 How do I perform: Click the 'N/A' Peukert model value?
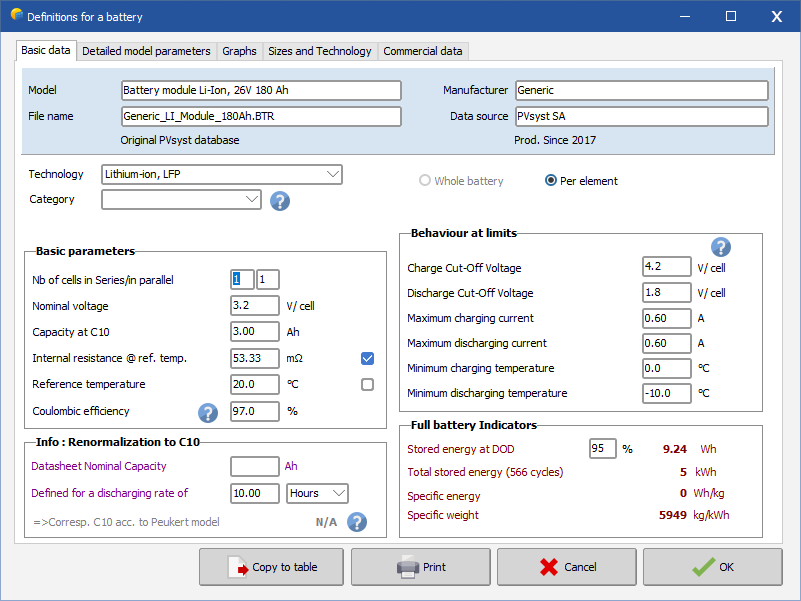click(326, 522)
